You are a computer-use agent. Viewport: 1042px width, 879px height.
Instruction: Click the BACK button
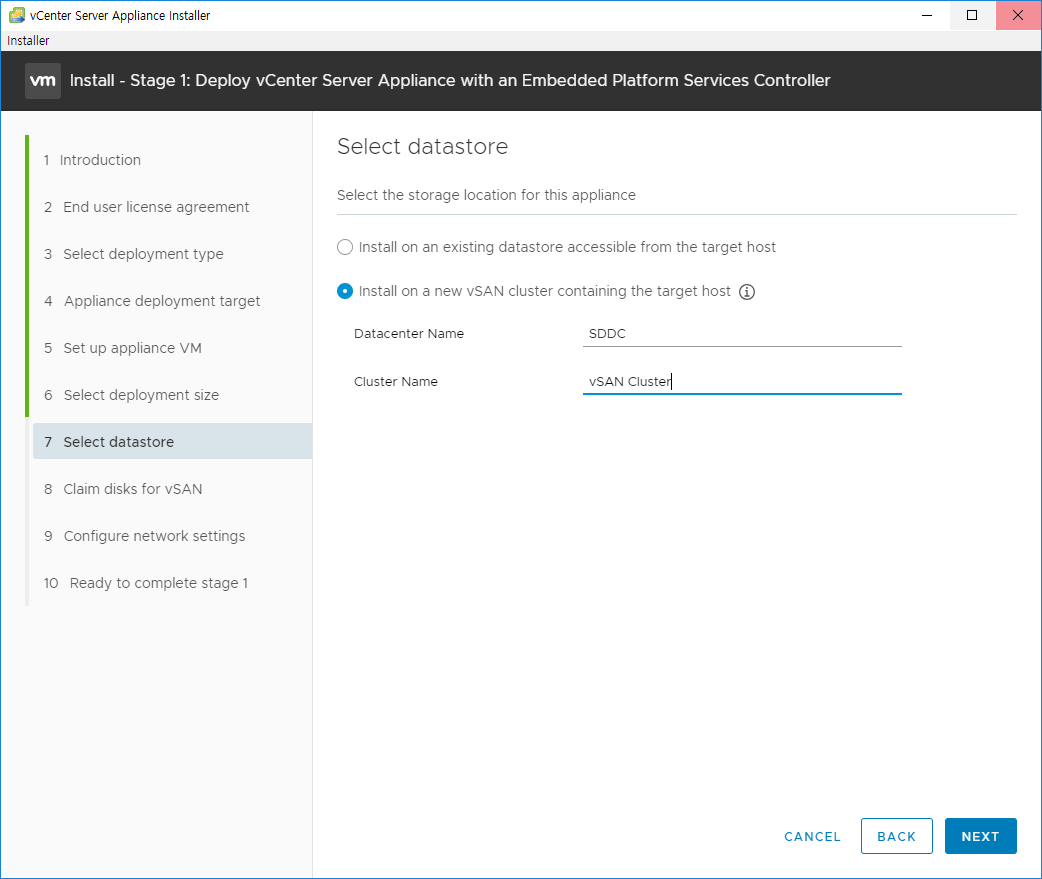[896, 836]
